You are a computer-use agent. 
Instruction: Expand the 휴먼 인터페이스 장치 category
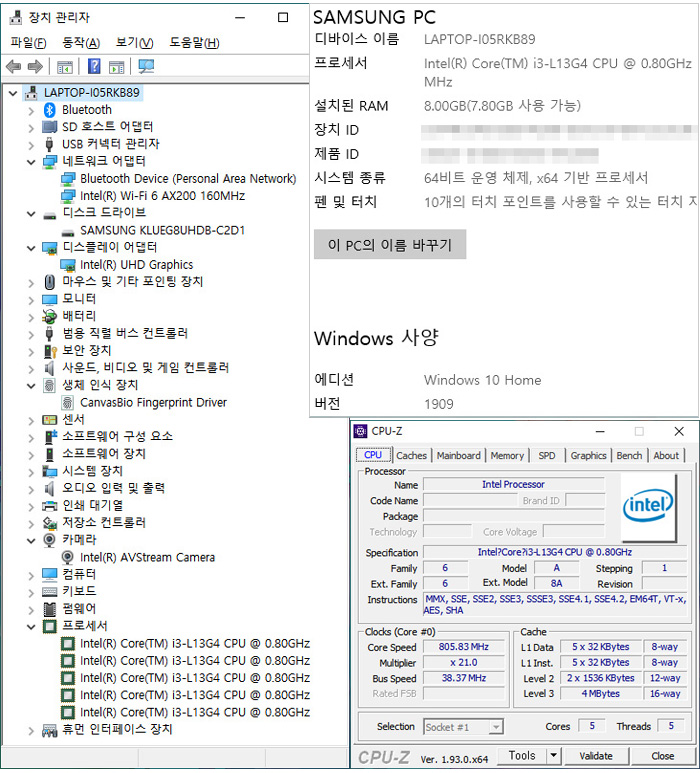tap(31, 731)
